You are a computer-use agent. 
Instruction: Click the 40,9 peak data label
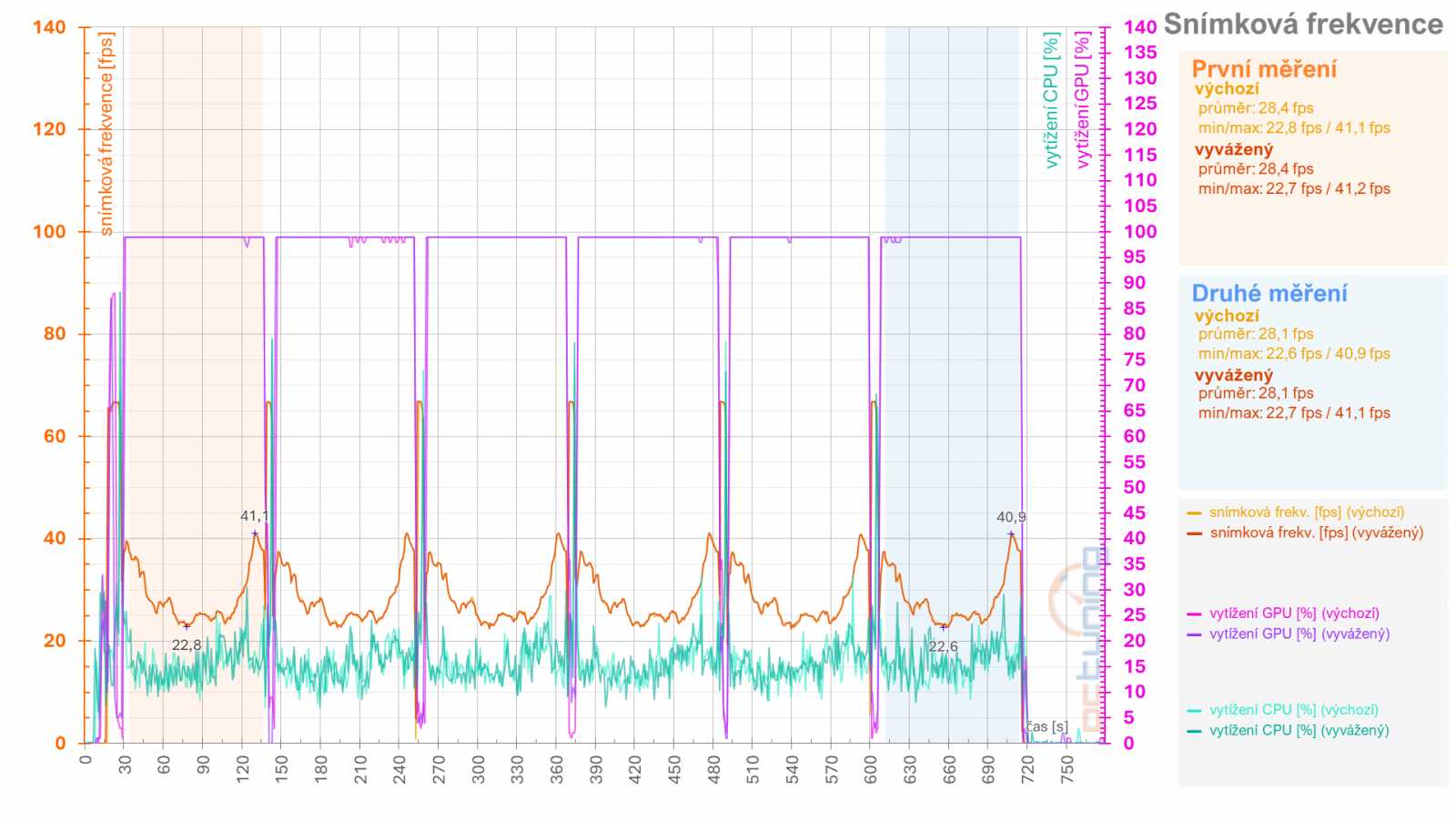[x=1011, y=517]
